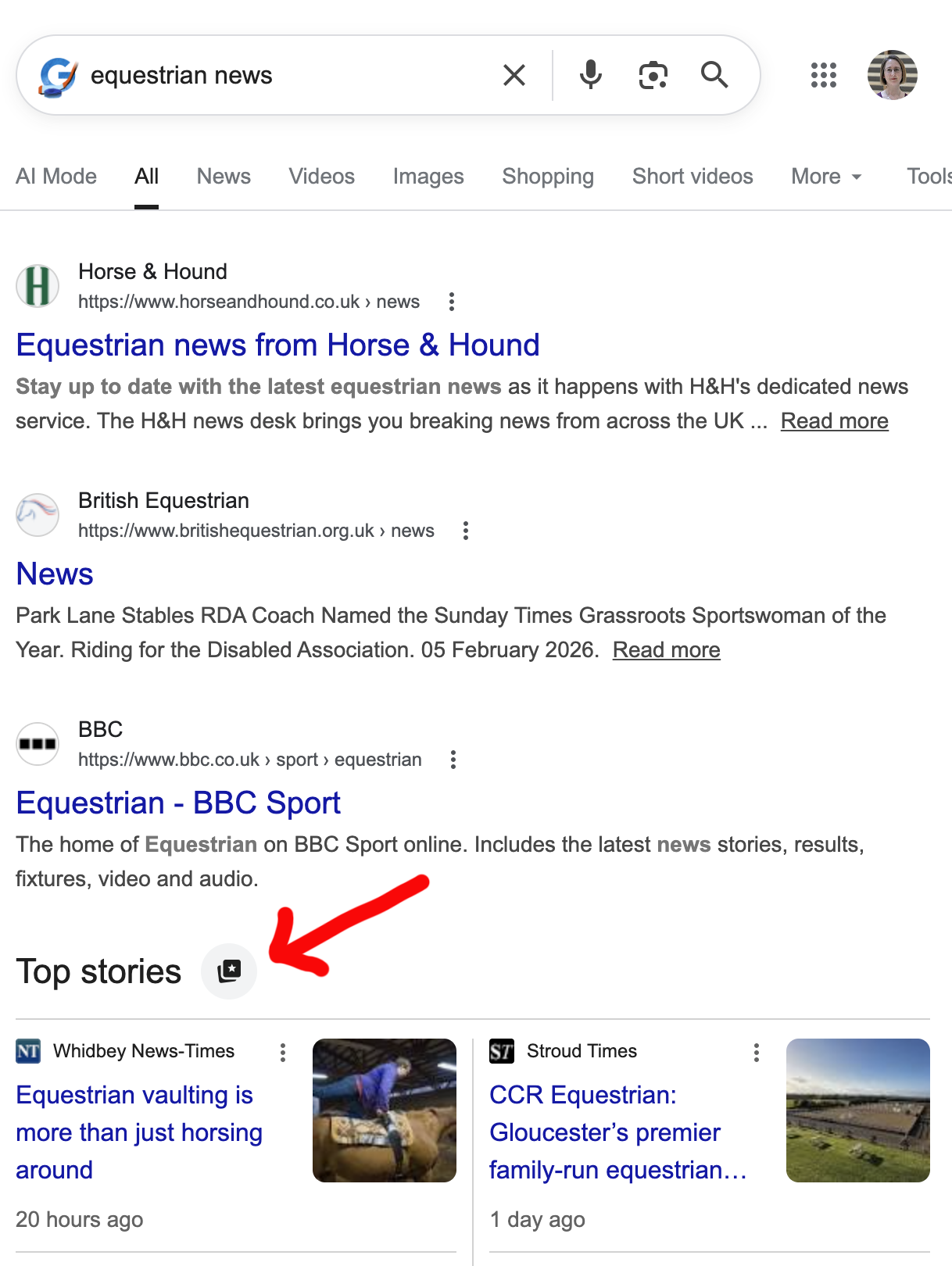The width and height of the screenshot is (952, 1266).
Task: Click the Stroud Times favicon
Action: click(501, 1051)
